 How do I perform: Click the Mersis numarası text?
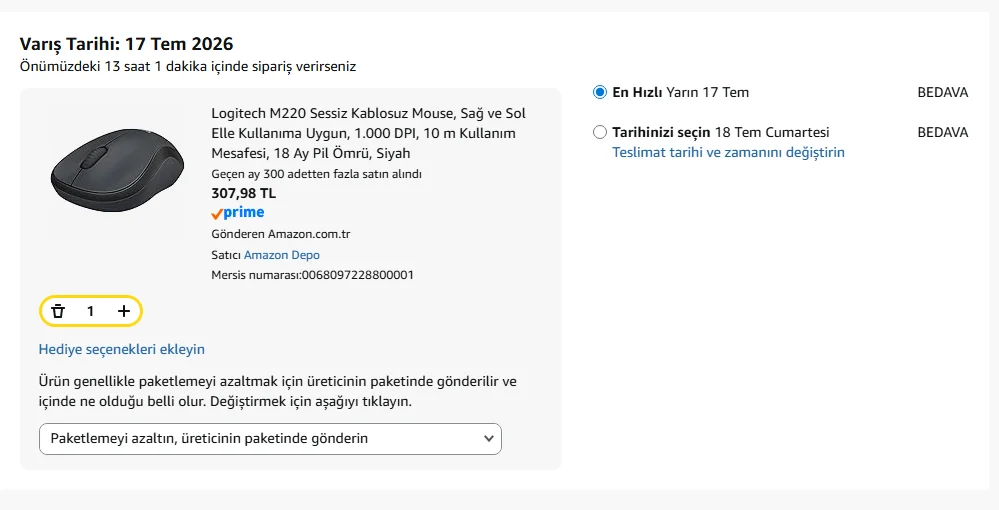pos(313,275)
